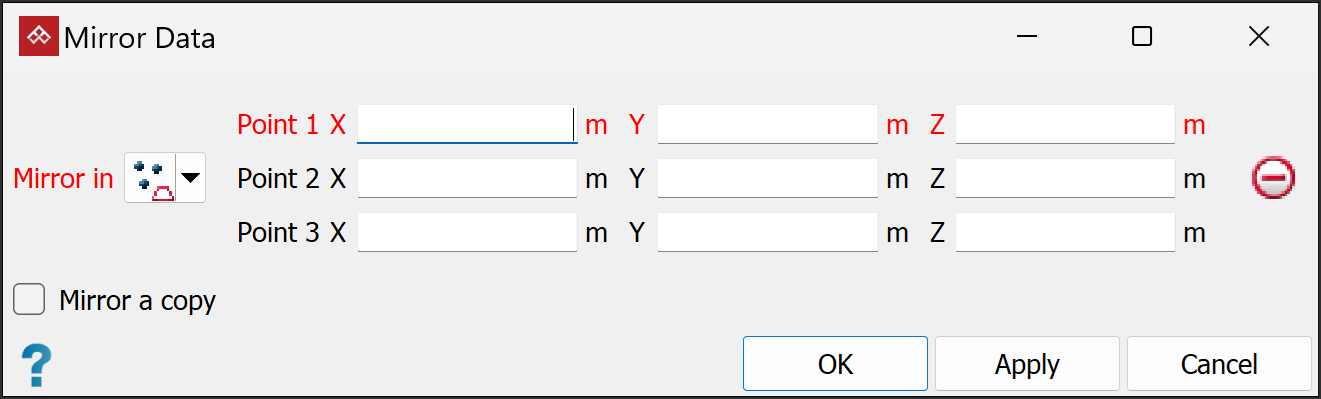
Task: Click the Point 2 Z input box
Action: coord(1065,179)
